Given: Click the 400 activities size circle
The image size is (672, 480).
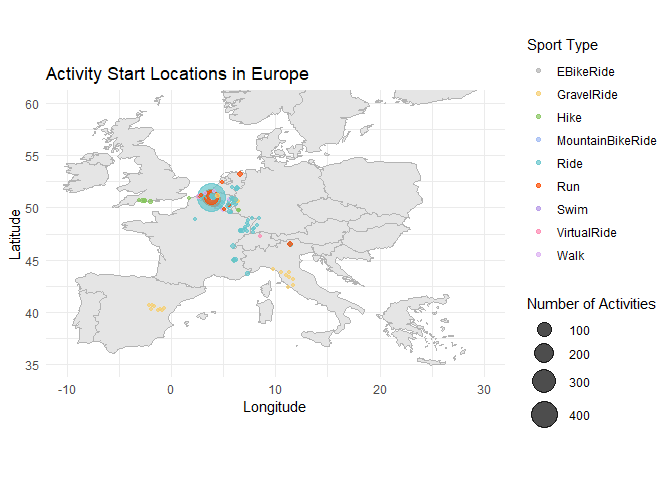Looking at the screenshot, I should coord(544,414).
